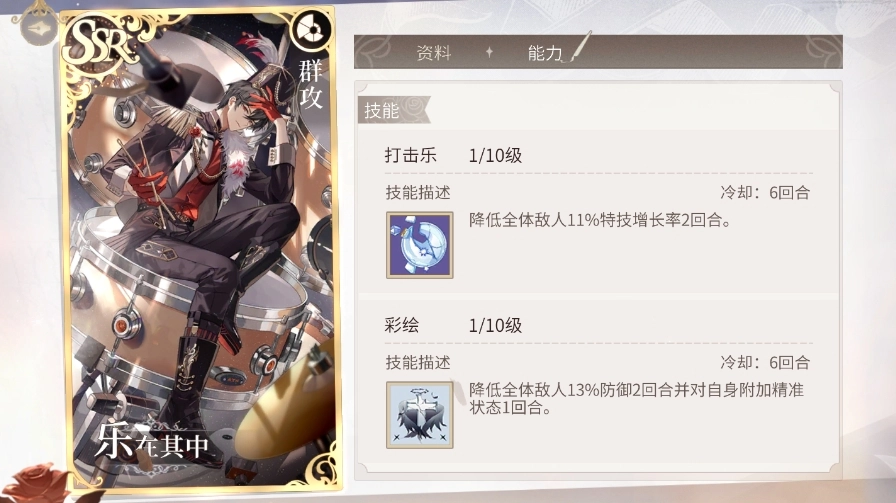This screenshot has height=503, width=896.
Task: Click the SSR rarity badge
Action: click(x=100, y=43)
